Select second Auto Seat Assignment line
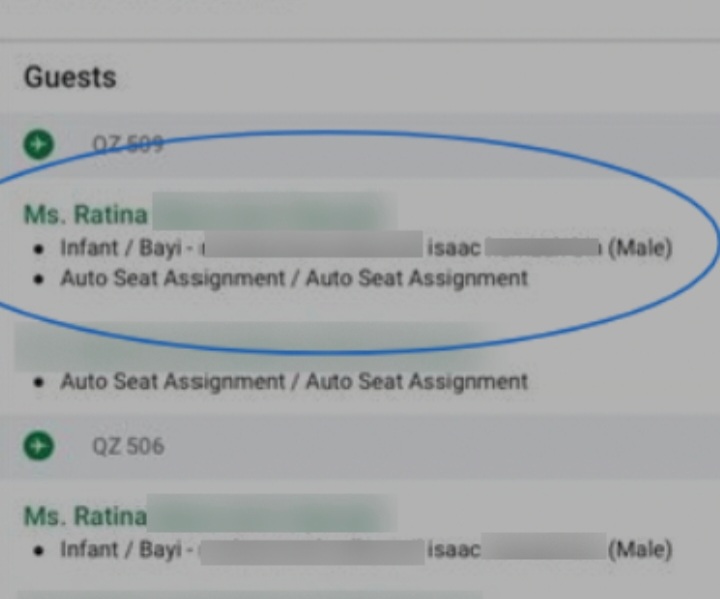Viewport: 720px width, 599px height. coord(293,381)
